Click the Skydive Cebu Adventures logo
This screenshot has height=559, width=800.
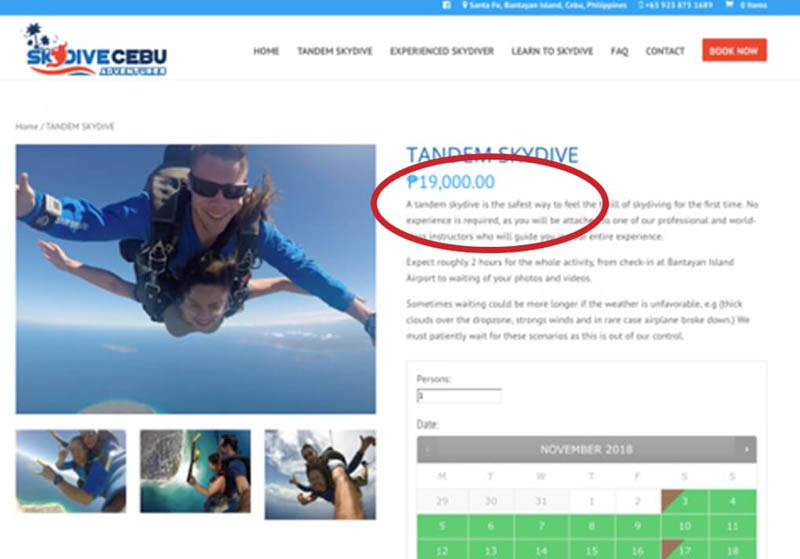pyautogui.click(x=95, y=50)
